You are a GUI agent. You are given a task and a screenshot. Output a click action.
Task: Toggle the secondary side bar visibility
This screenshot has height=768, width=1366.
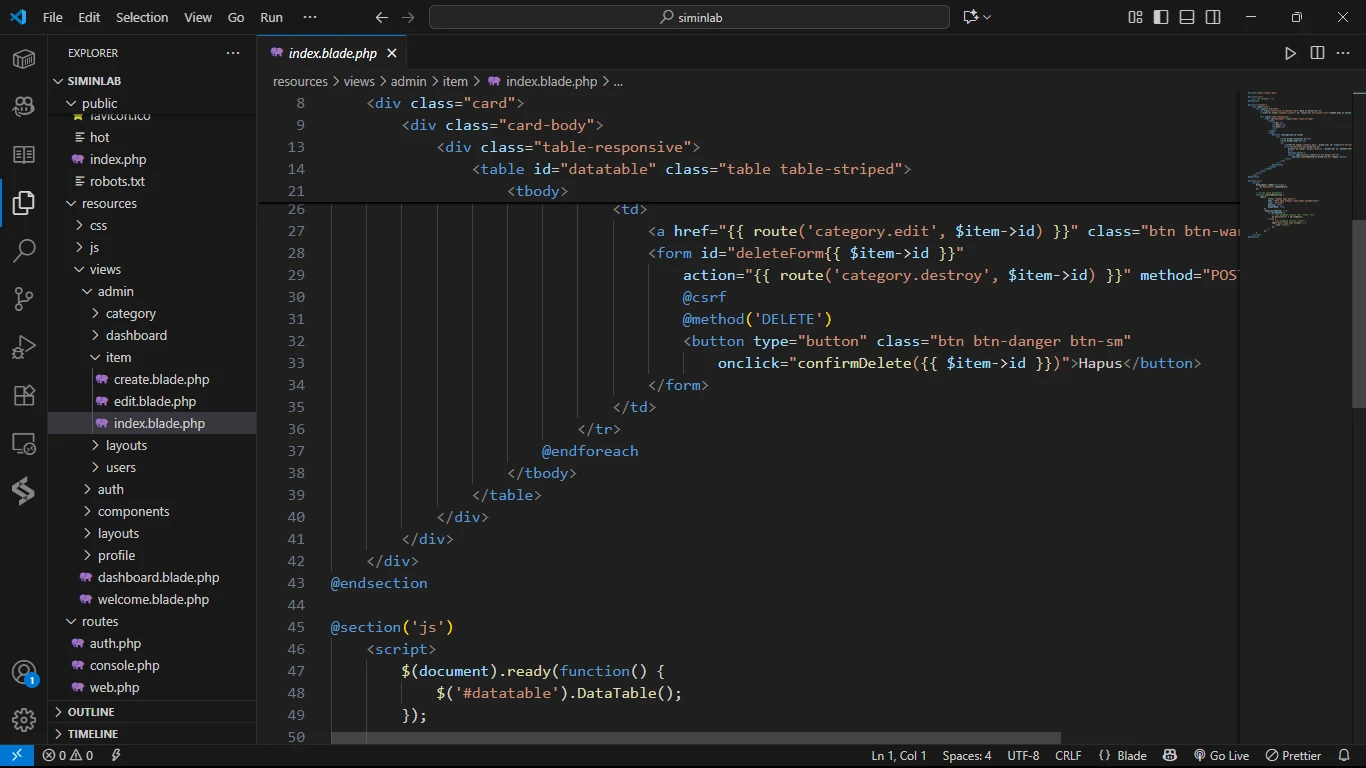click(x=1213, y=17)
